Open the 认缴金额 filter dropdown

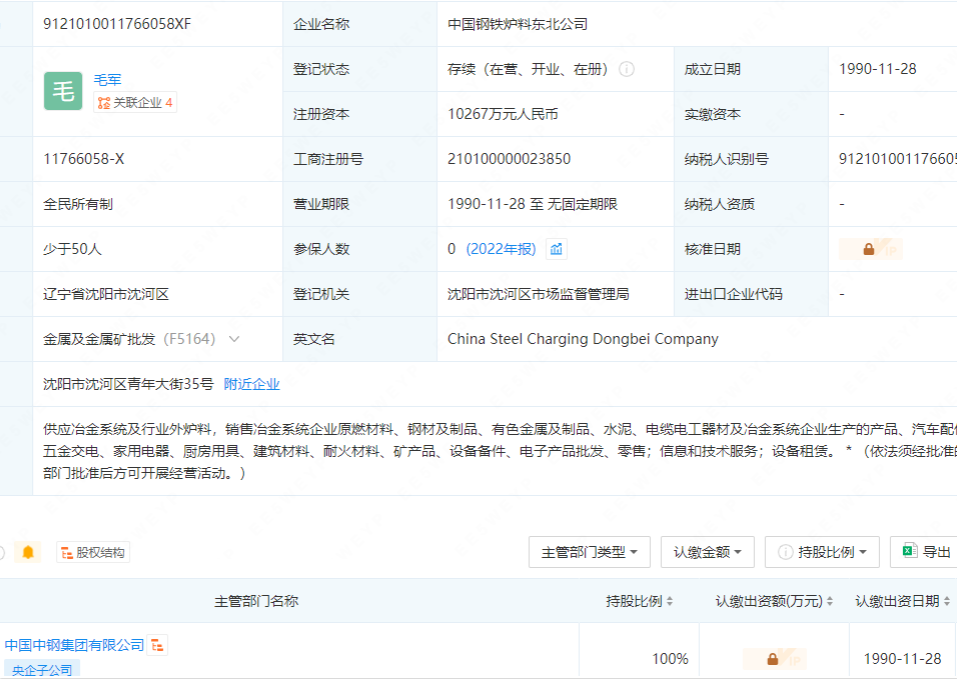[x=707, y=552]
